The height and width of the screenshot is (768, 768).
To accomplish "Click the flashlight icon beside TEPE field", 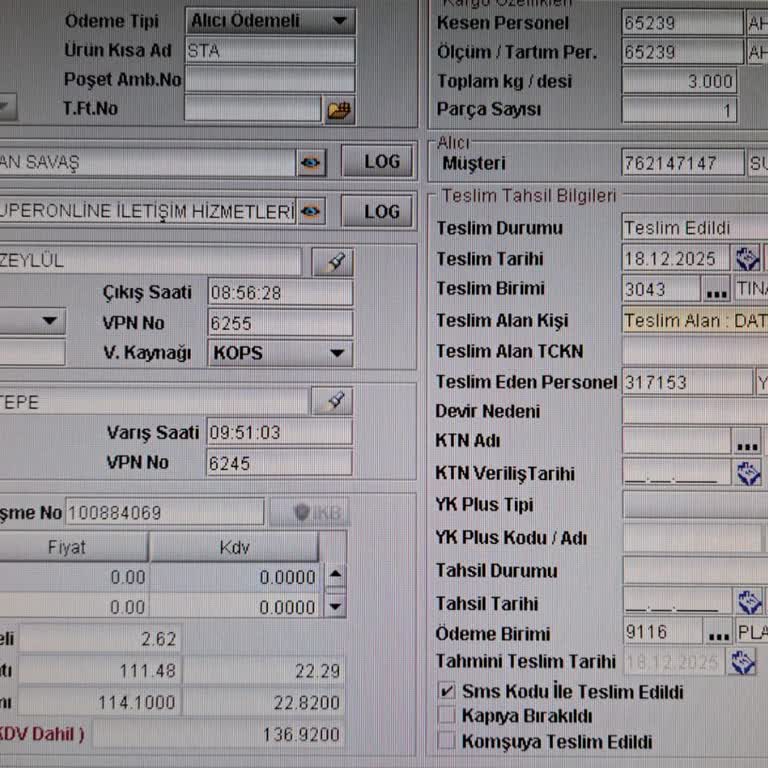I will point(333,402).
